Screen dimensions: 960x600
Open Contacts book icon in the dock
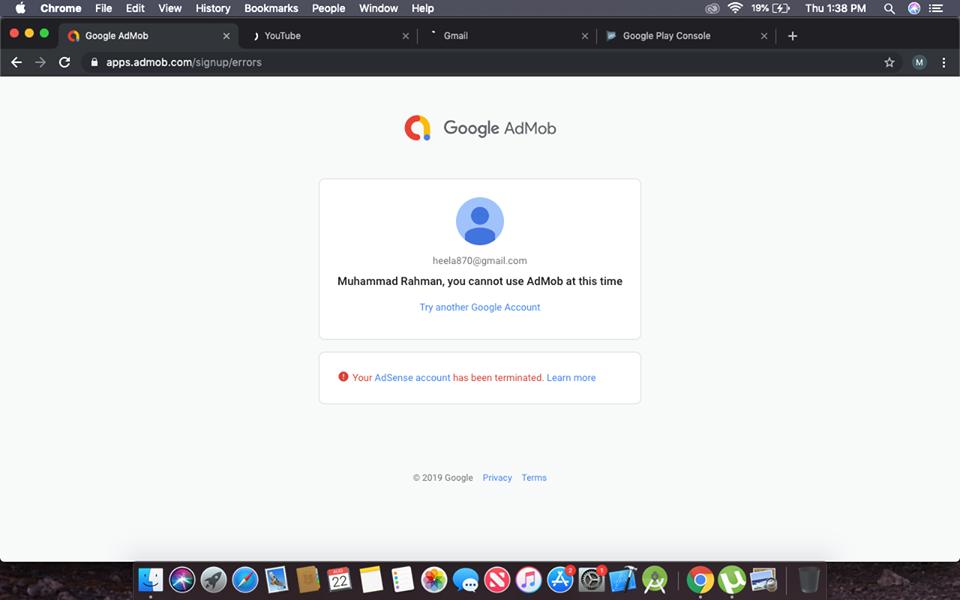[x=308, y=579]
